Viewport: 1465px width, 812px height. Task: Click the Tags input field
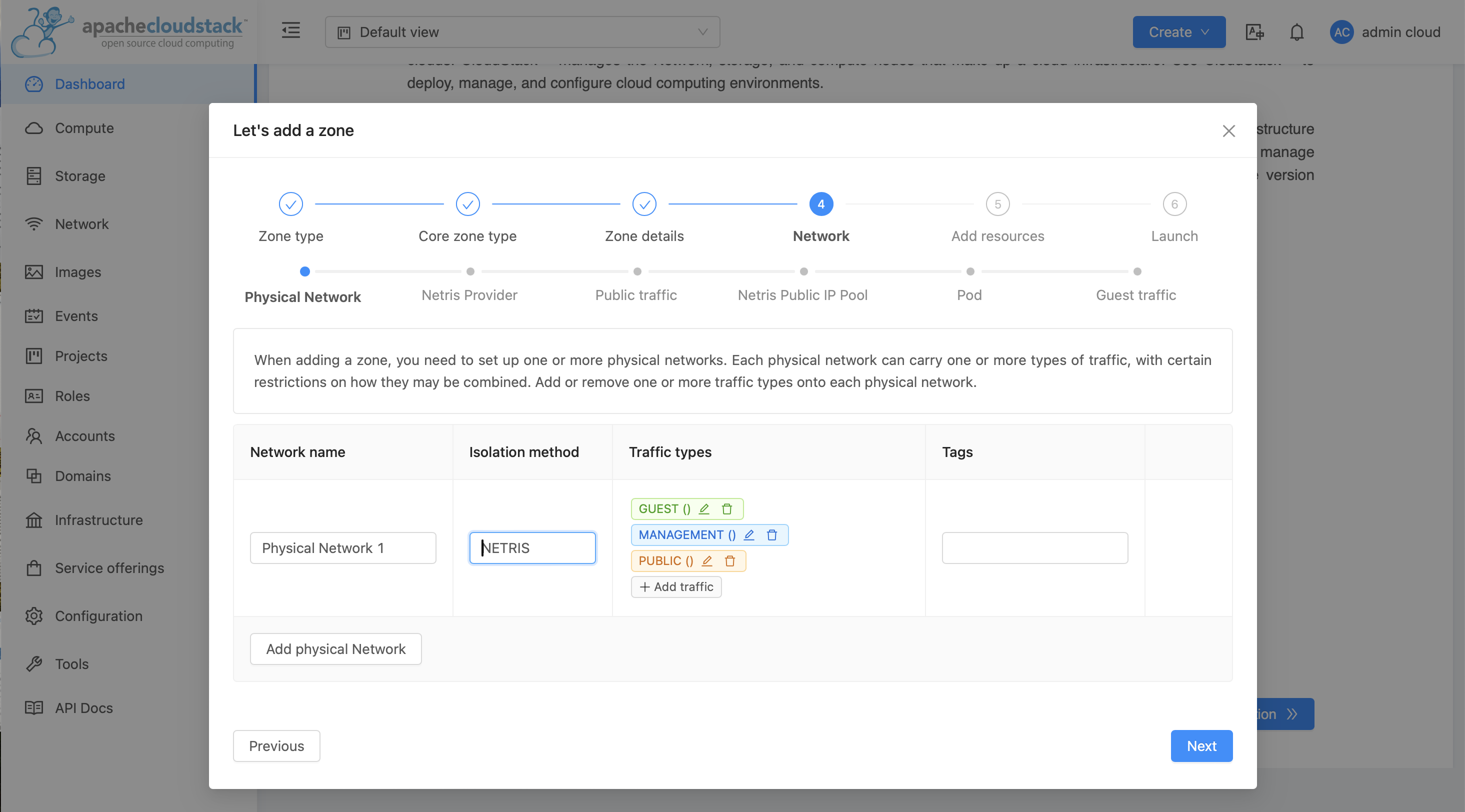click(1034, 547)
